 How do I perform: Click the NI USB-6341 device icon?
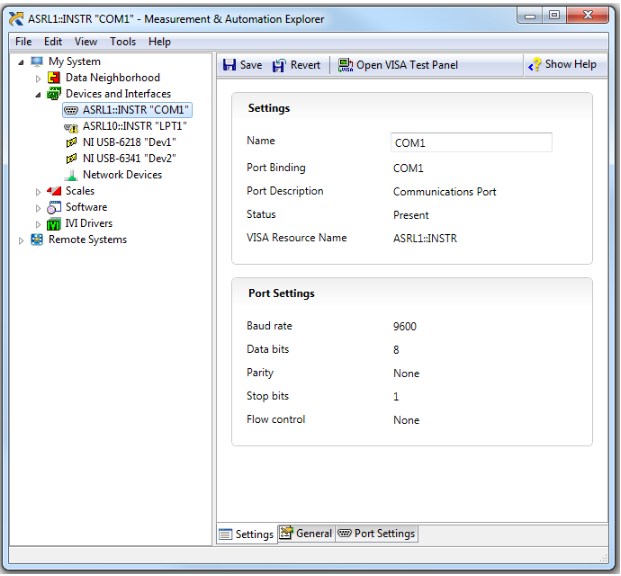(71, 159)
